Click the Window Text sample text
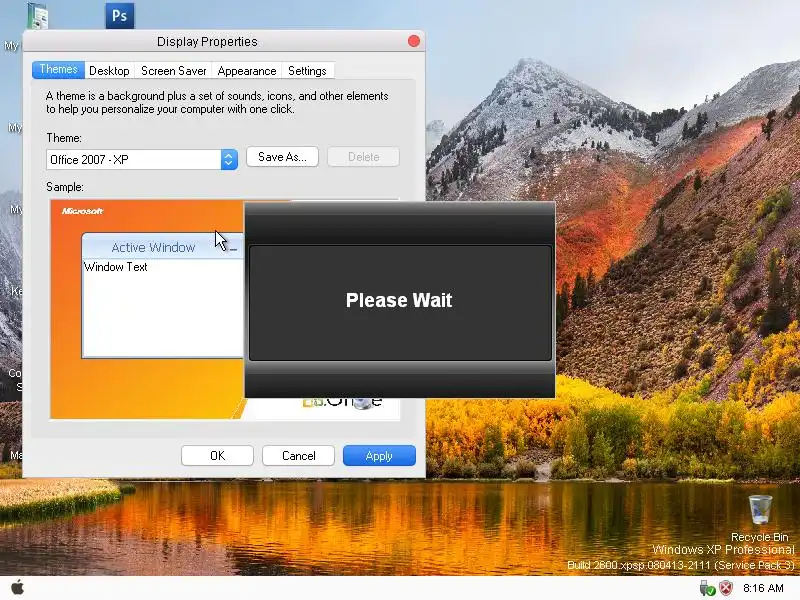 click(x=116, y=267)
